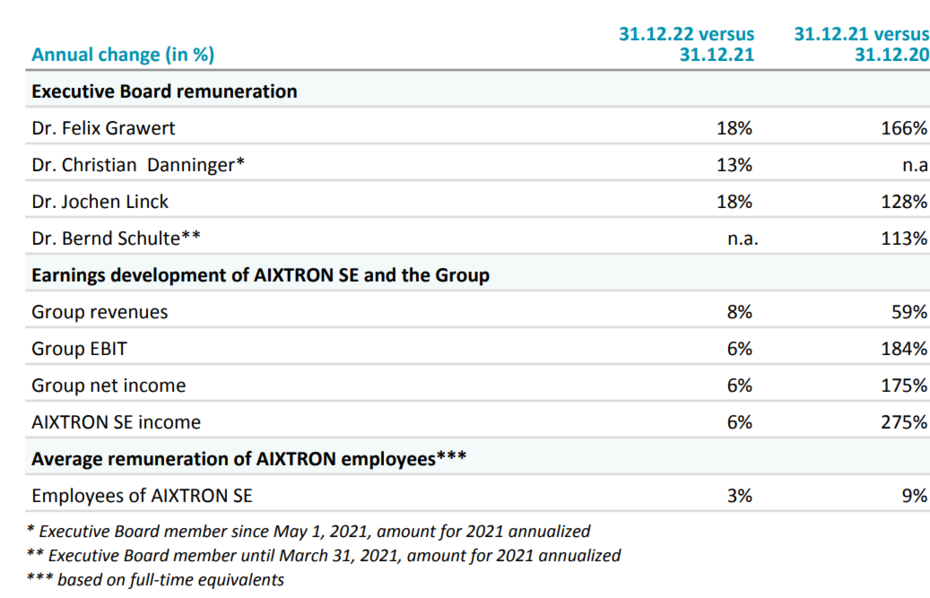Screen dimensions: 930x598
Task: Select the 175% Group net income value
Action: pyautogui.click(x=904, y=385)
